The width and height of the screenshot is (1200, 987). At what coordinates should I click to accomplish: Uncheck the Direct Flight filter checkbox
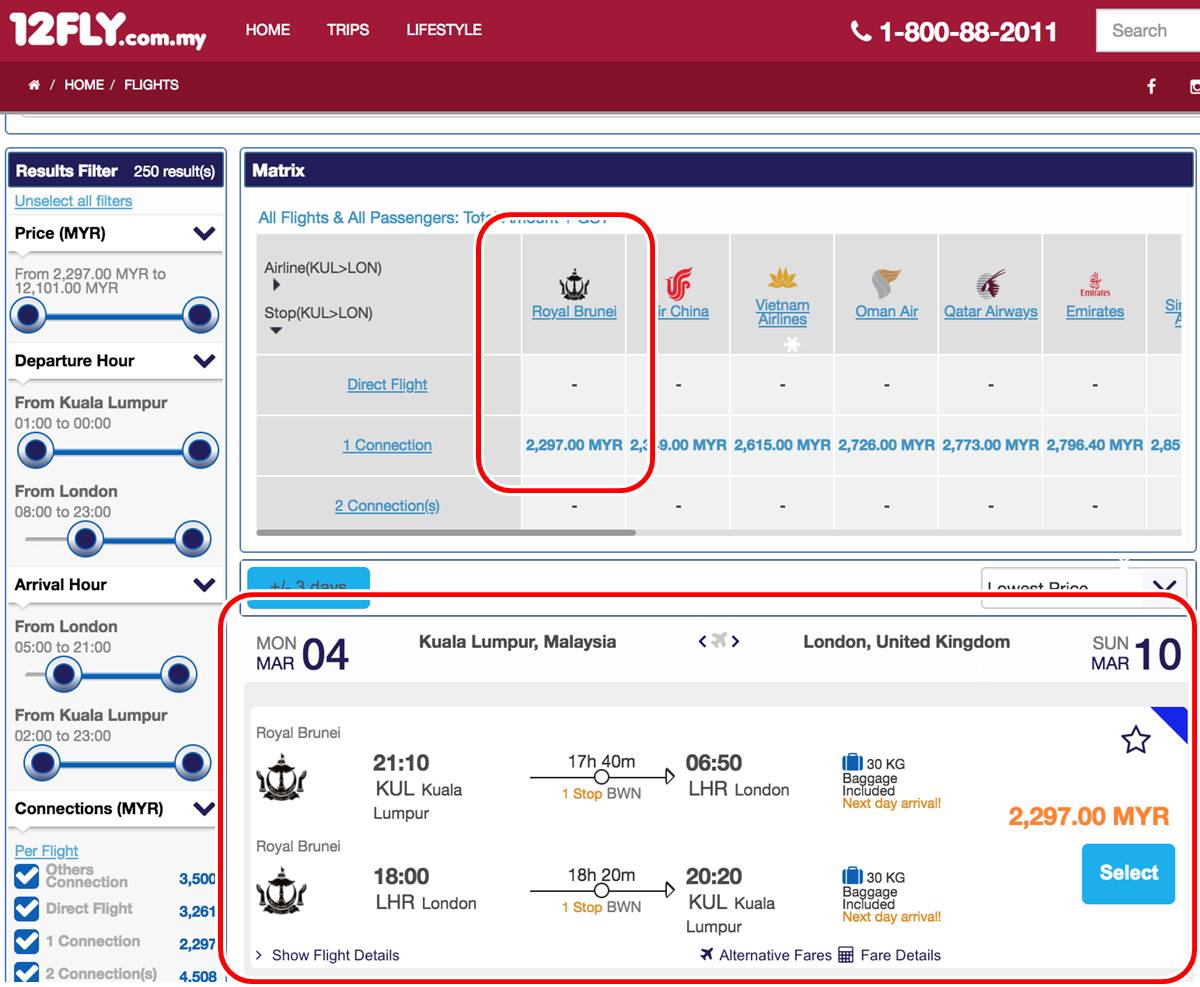click(27, 909)
